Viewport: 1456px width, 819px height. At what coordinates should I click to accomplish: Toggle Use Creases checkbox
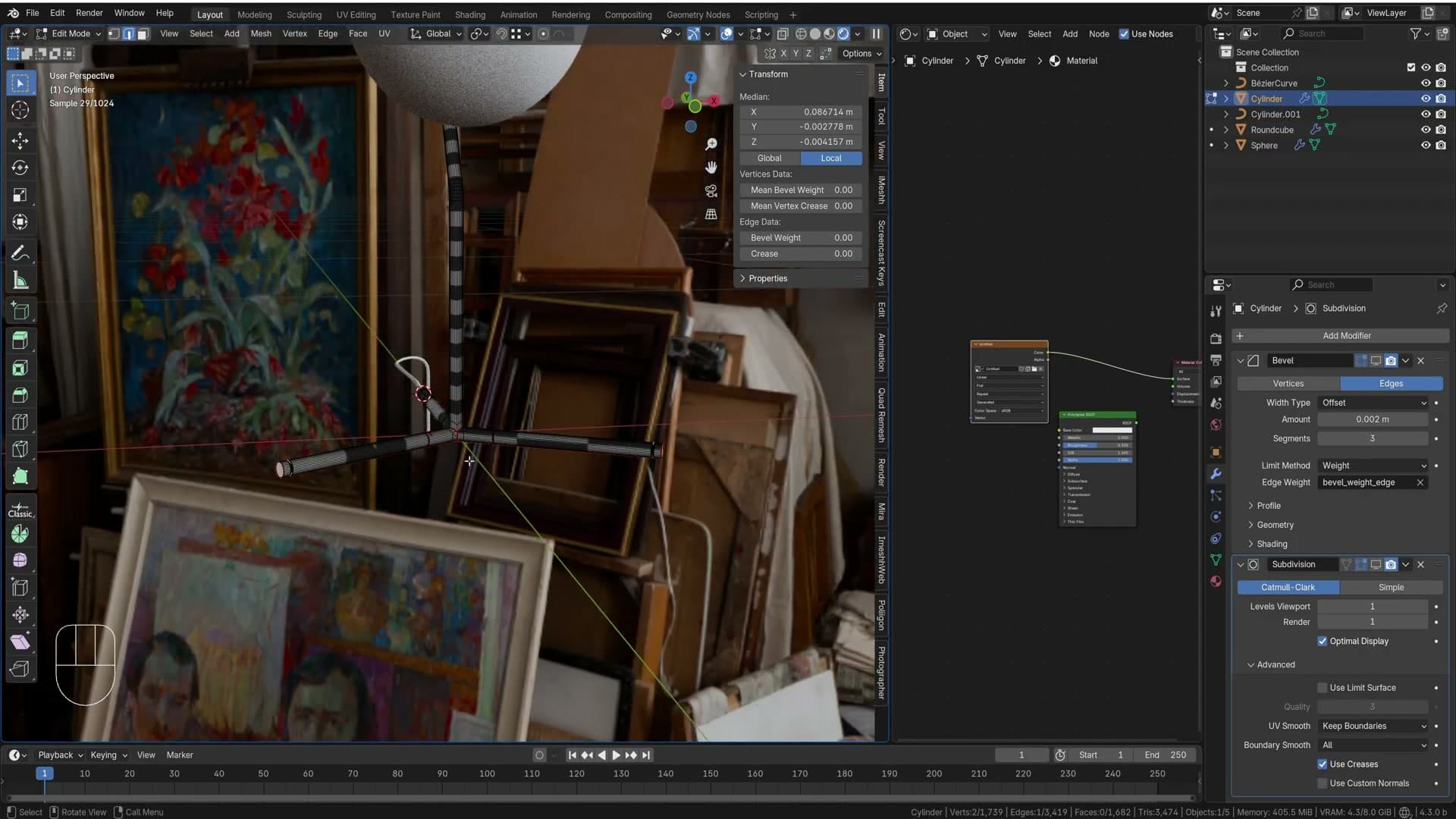click(1323, 764)
